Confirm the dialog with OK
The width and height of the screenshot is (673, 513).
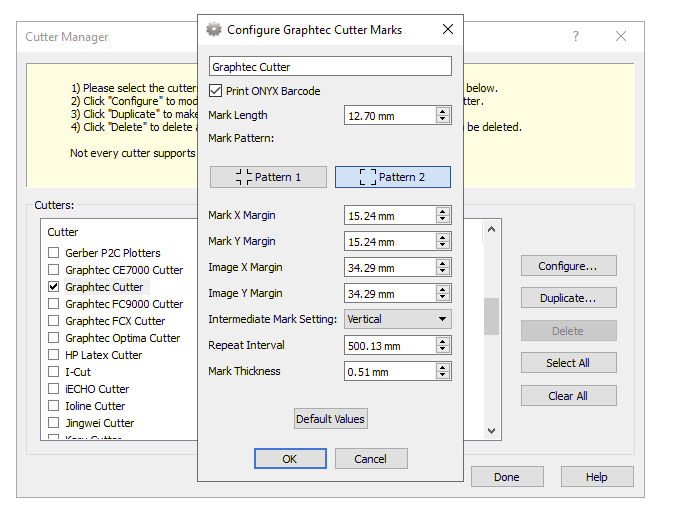[x=290, y=459]
